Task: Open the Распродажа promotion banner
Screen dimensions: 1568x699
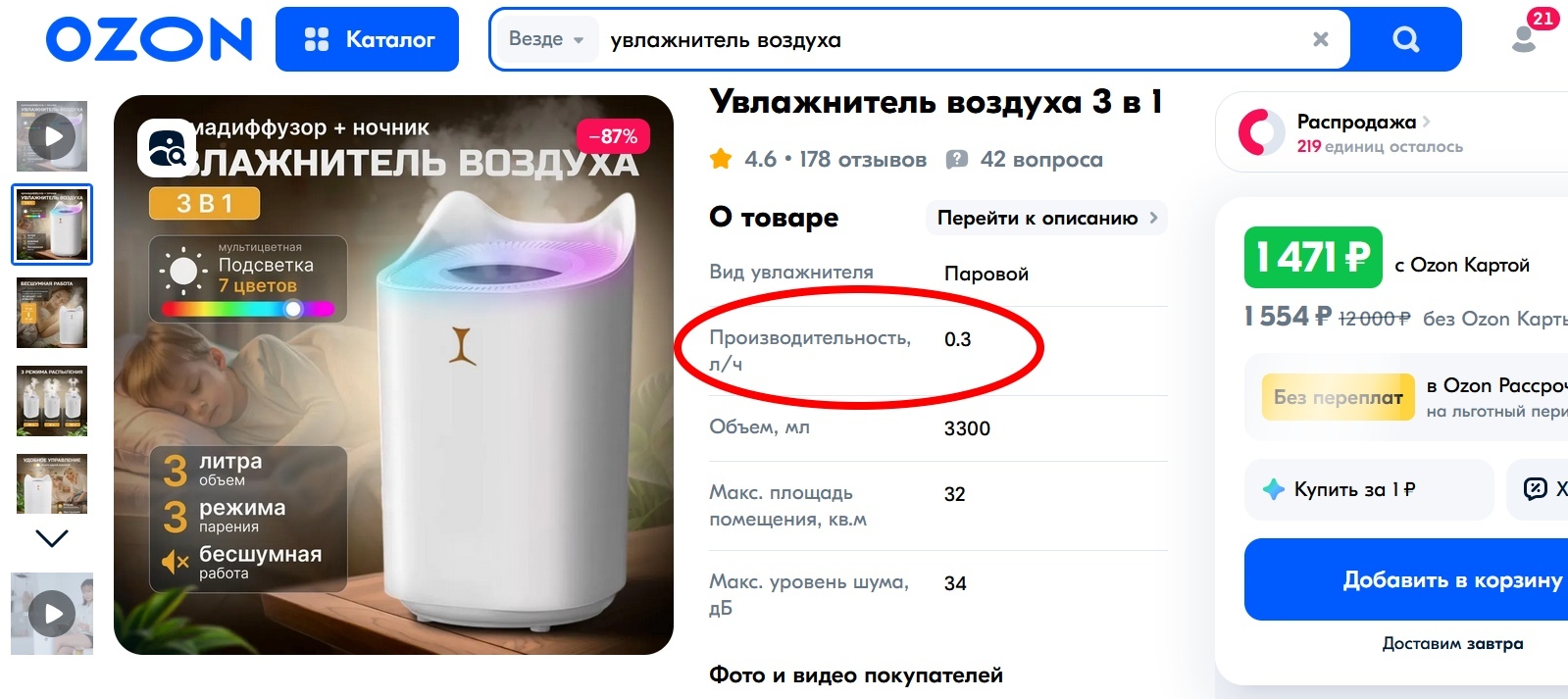Action: click(x=1391, y=132)
